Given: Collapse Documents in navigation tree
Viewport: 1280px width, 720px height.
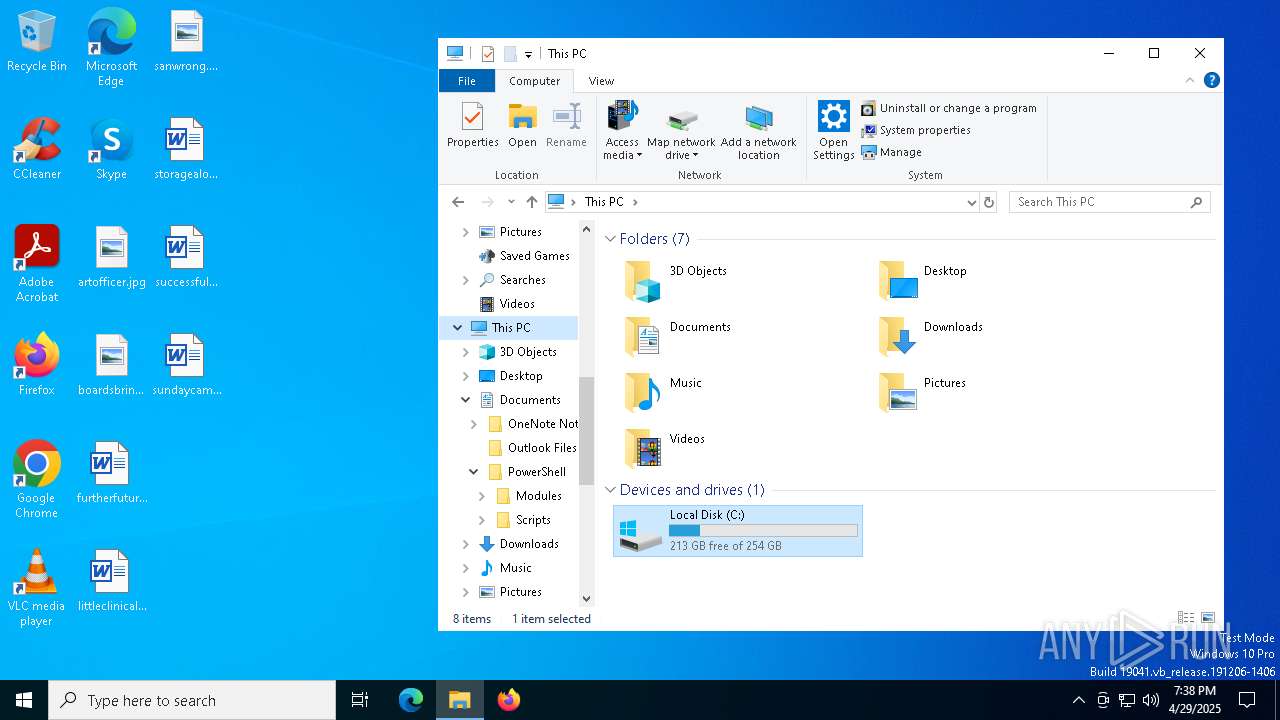Looking at the screenshot, I should (466, 400).
